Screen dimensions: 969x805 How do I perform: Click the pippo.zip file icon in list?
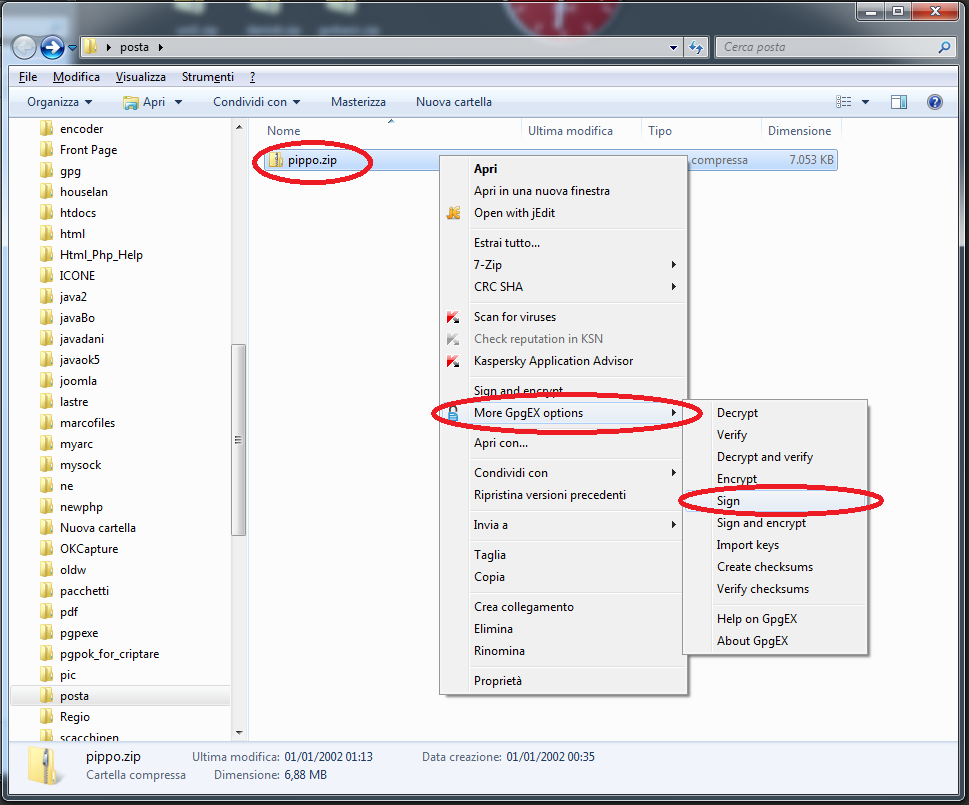[277, 160]
